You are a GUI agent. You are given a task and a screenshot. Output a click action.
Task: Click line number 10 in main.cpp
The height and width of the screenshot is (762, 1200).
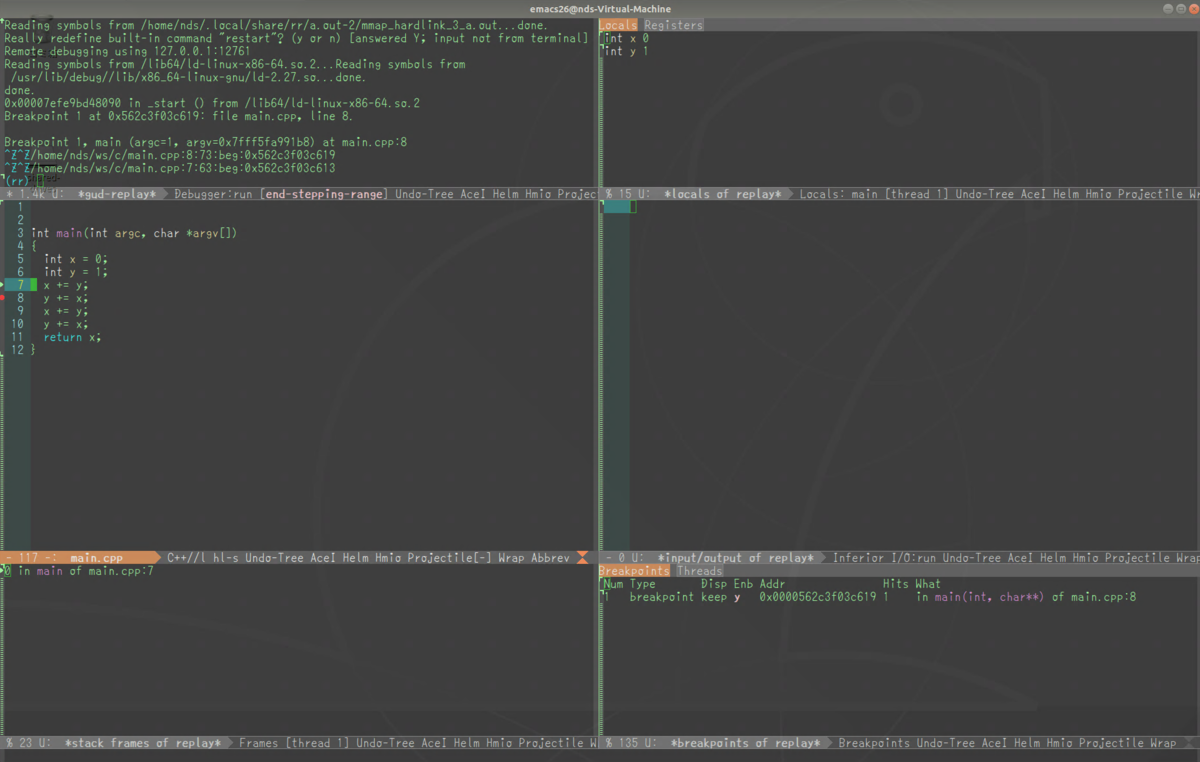(x=17, y=324)
